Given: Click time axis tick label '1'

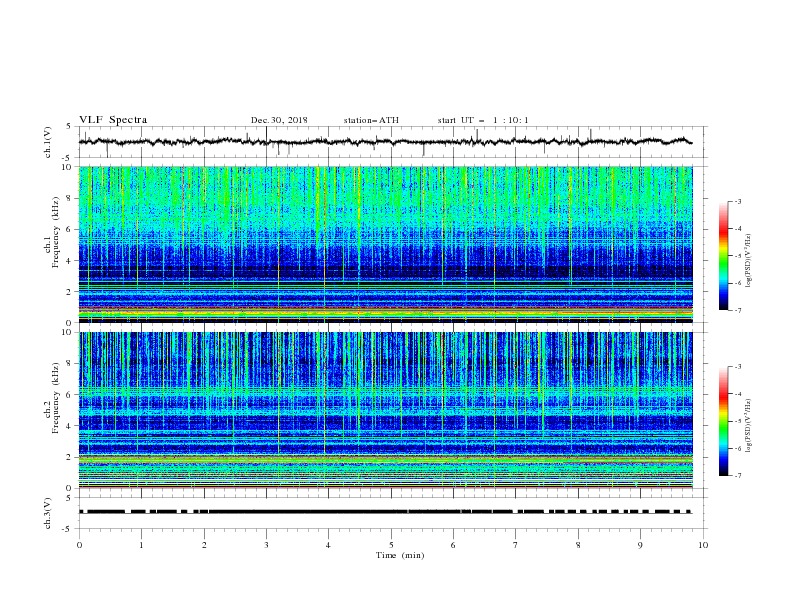Looking at the screenshot, I should coord(141,545).
